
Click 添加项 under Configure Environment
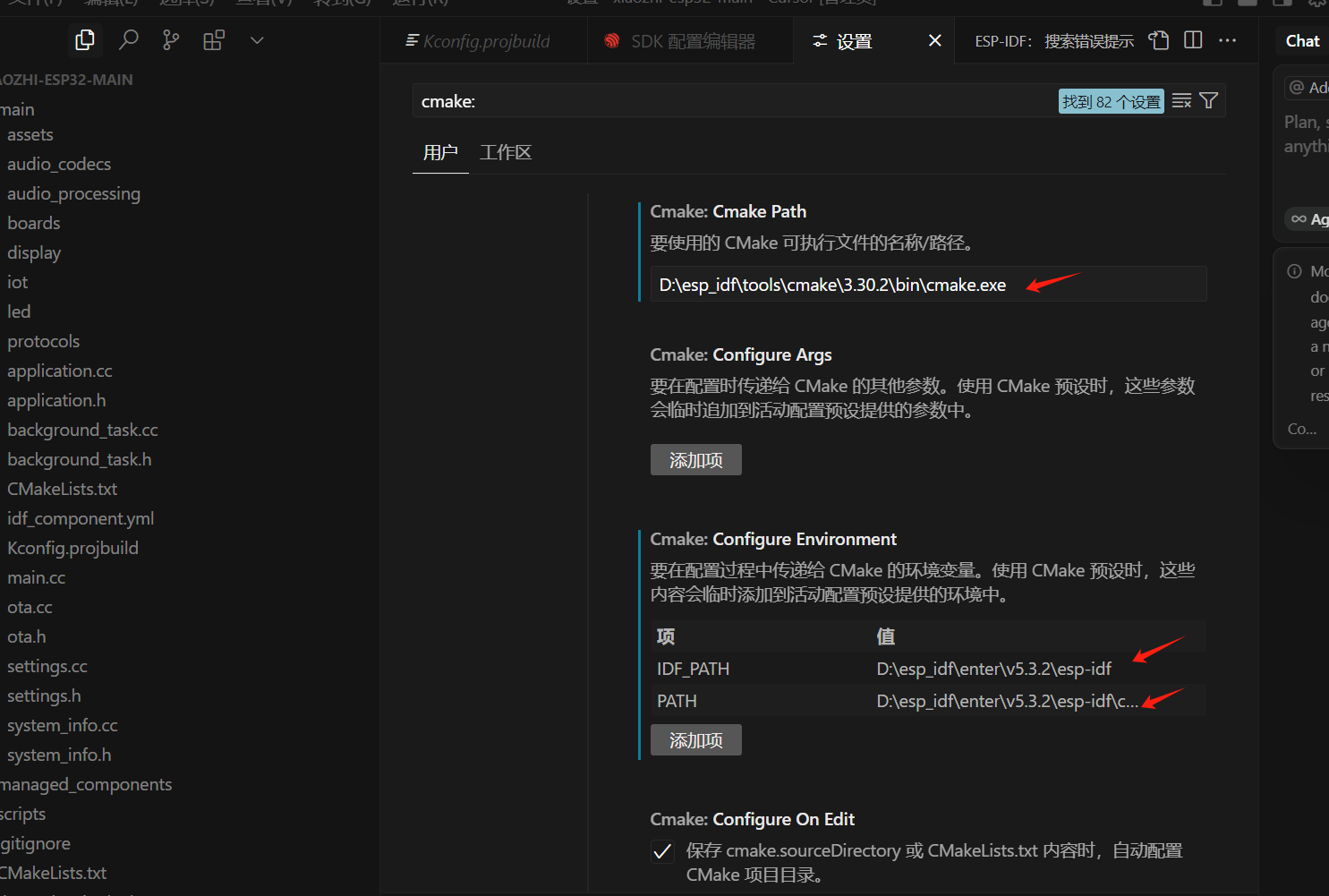click(x=695, y=740)
